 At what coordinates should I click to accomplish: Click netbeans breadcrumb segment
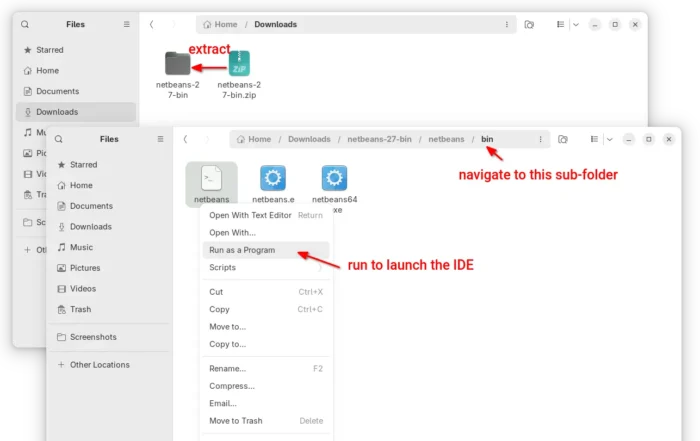coord(446,139)
